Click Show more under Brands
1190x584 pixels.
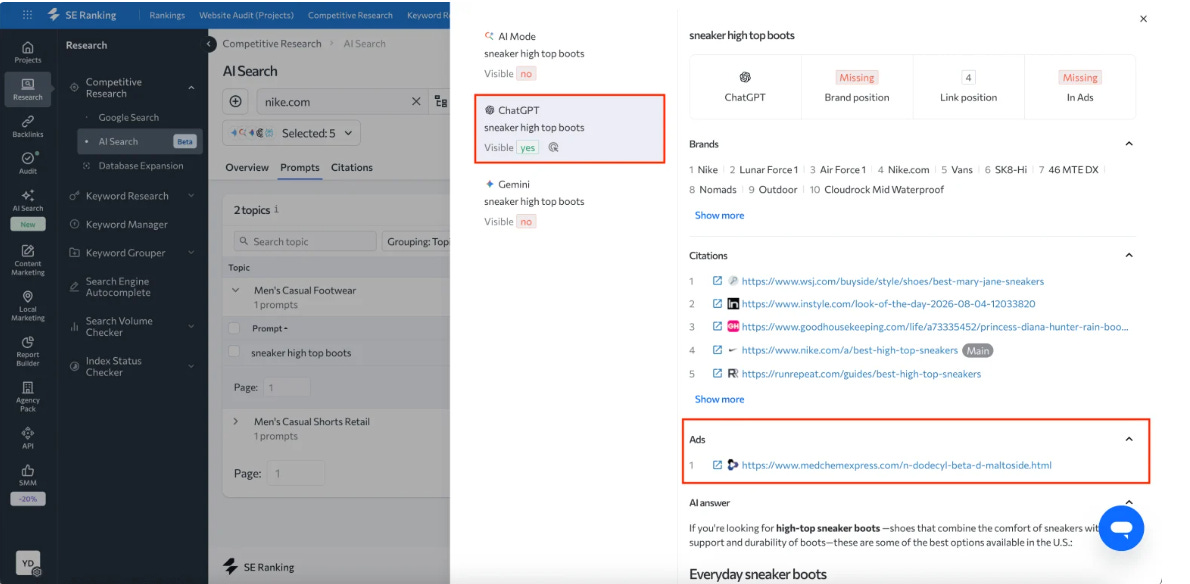point(719,215)
